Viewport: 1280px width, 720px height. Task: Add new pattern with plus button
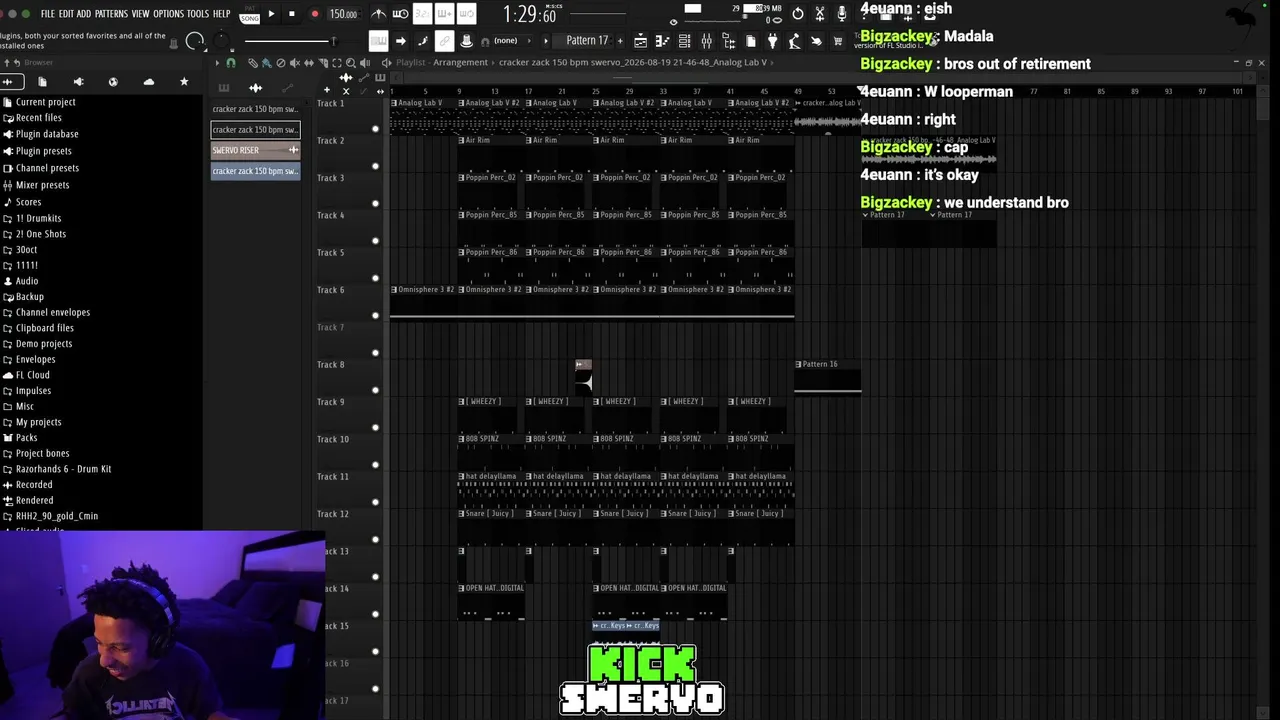coord(620,41)
